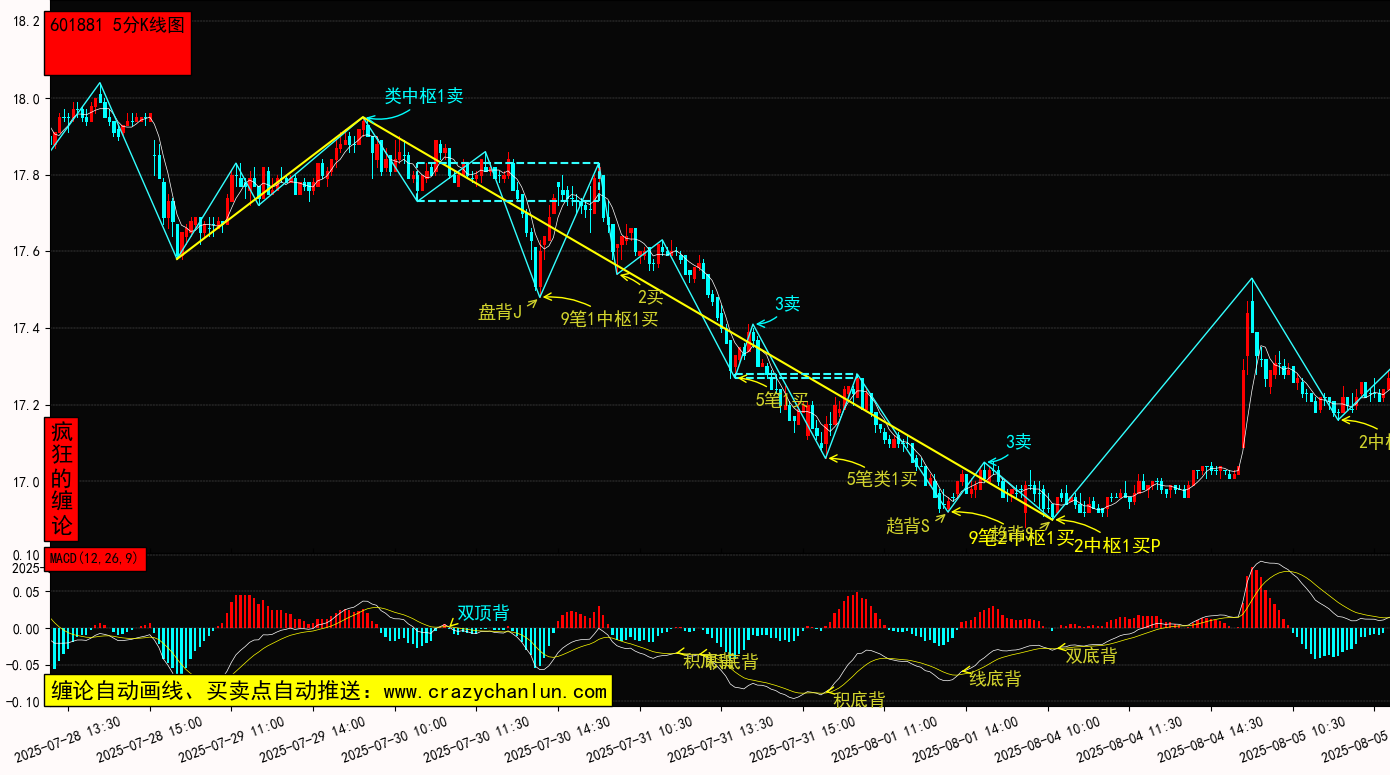The height and width of the screenshot is (775, 1390).
Task: Click the 线底背 MACD annotation
Action: click(995, 679)
